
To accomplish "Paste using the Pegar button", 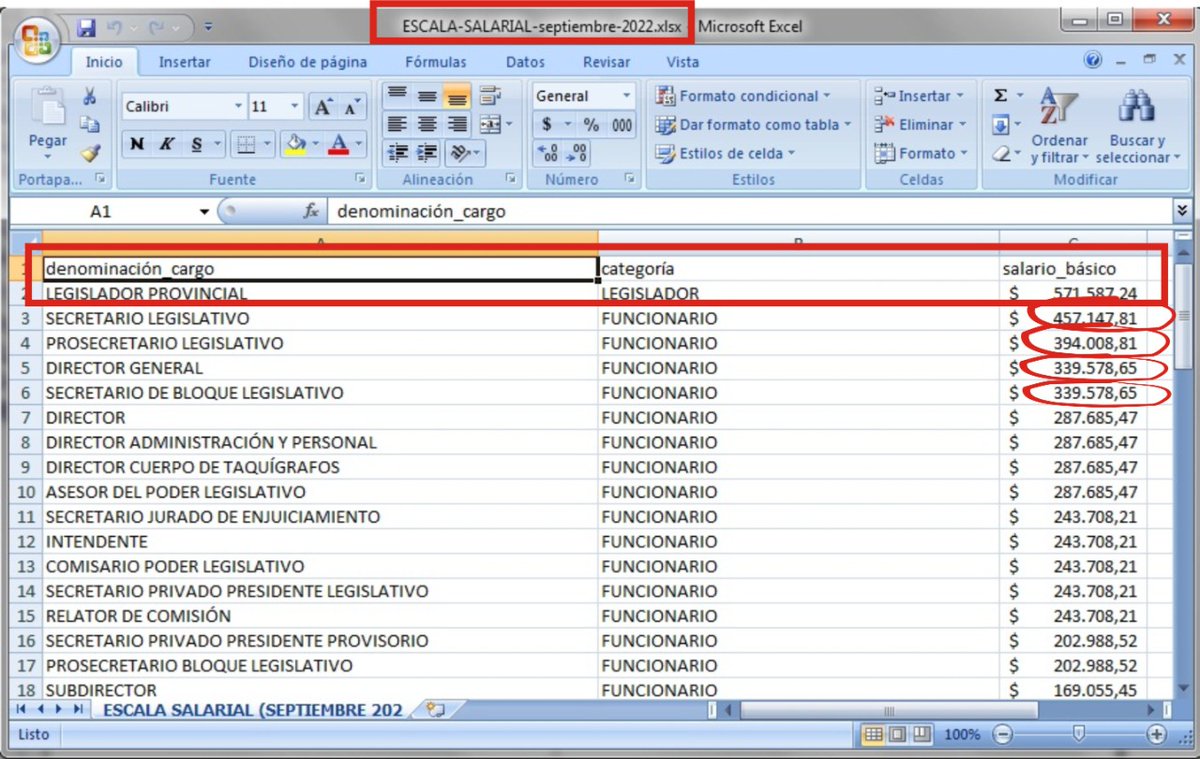I will point(48,126).
